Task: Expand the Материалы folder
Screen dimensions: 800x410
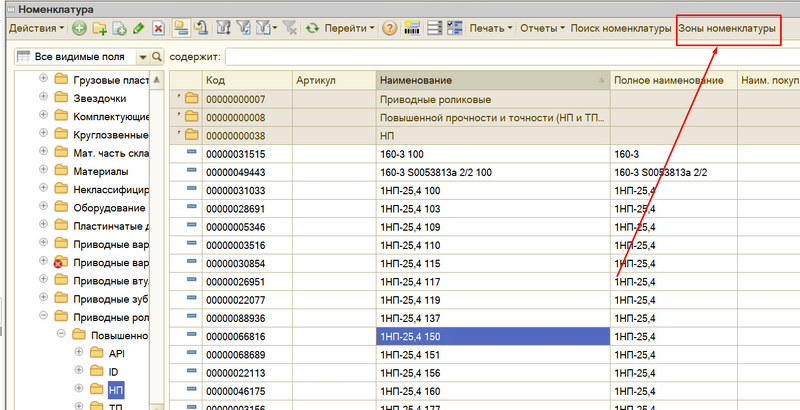Action: [43, 171]
